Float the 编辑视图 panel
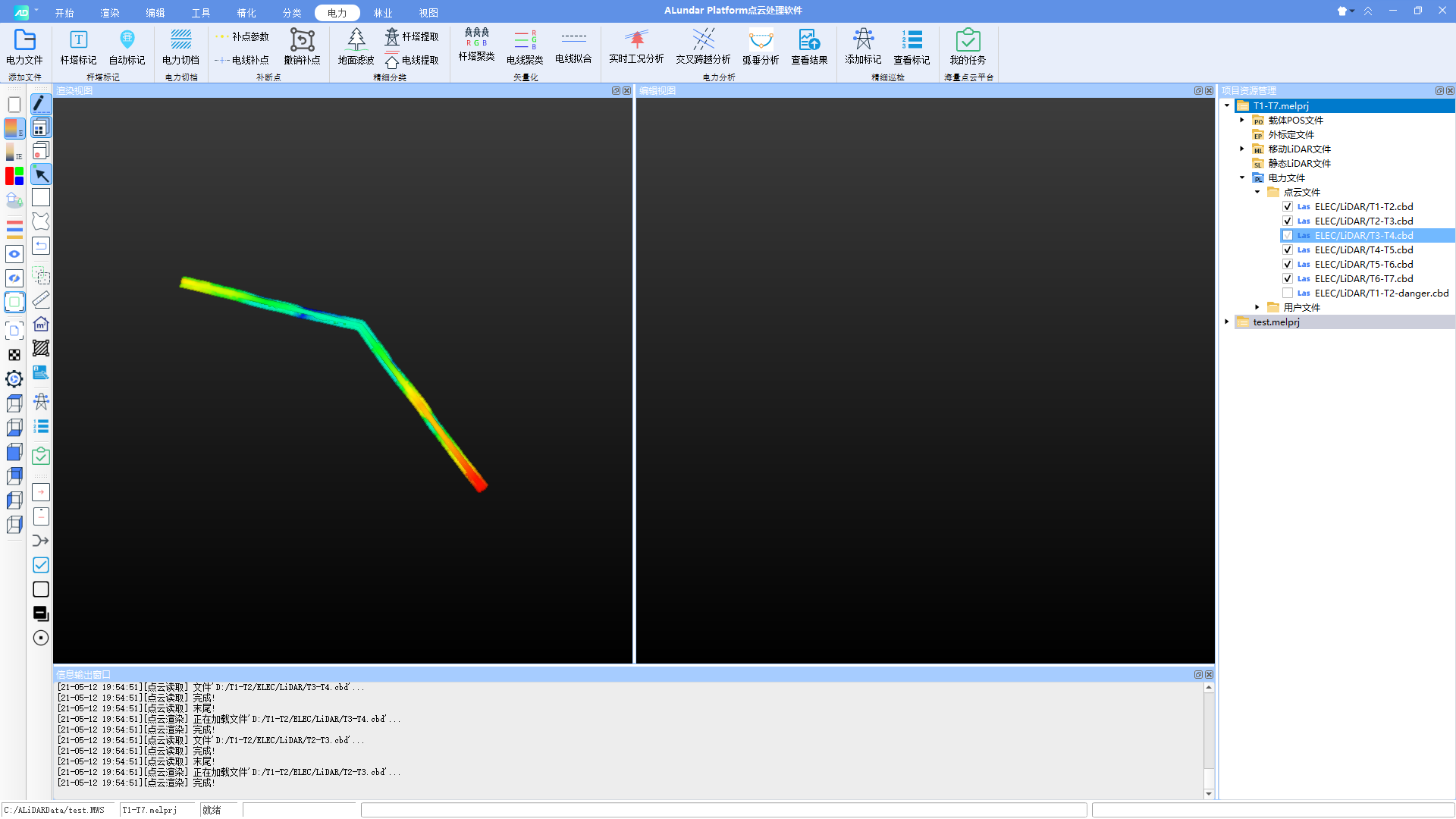This screenshot has height=819, width=1456. 1198,90
